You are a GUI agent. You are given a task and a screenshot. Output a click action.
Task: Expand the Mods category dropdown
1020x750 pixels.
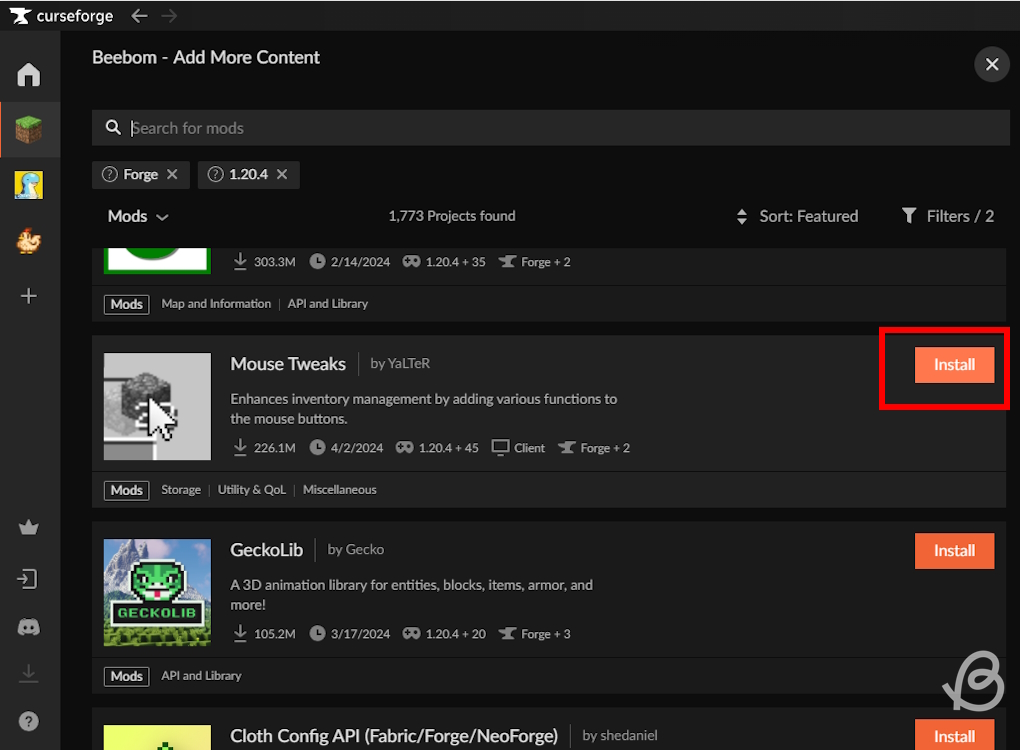click(x=138, y=216)
